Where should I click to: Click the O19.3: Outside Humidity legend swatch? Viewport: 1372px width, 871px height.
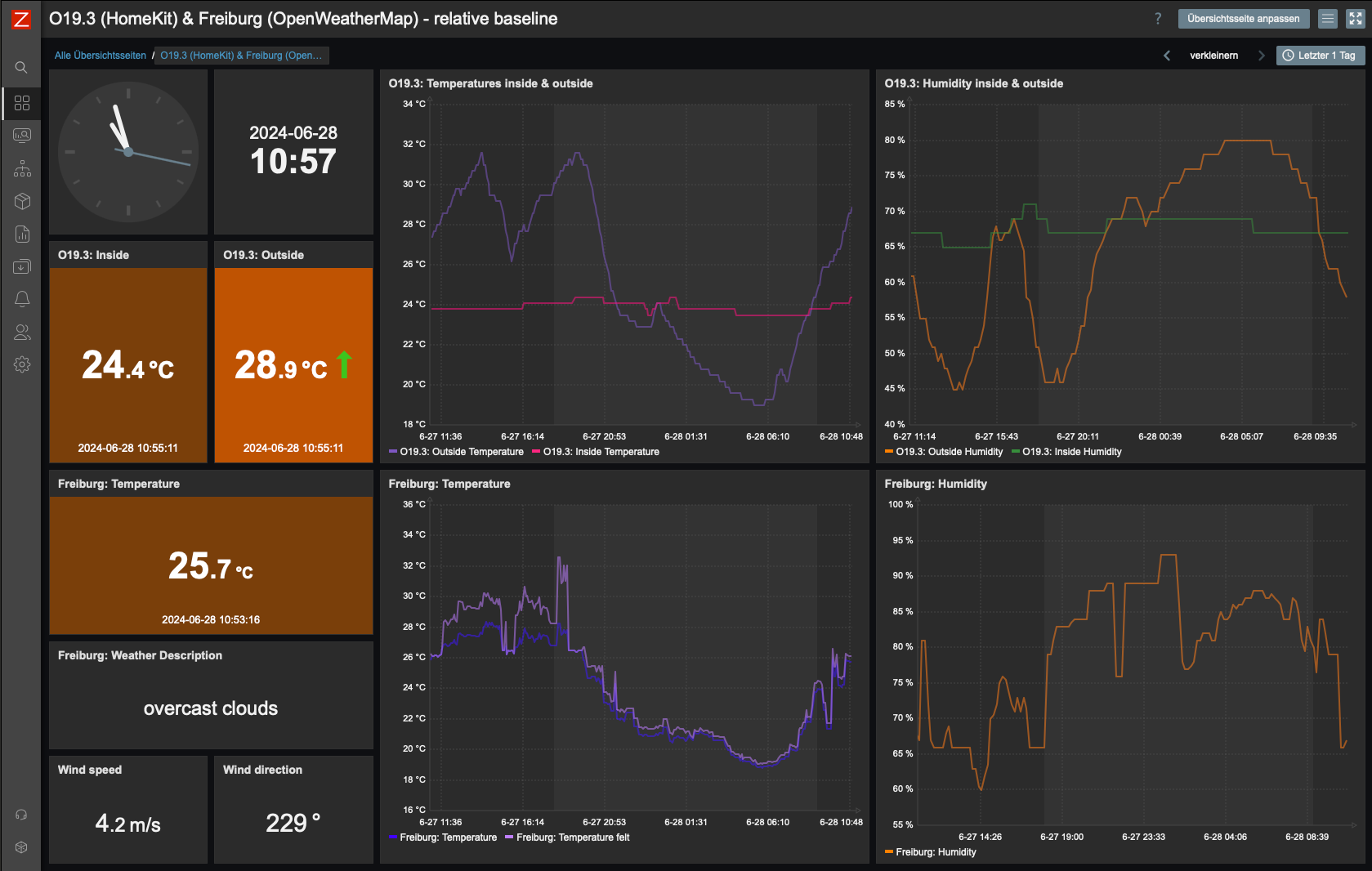click(x=889, y=452)
